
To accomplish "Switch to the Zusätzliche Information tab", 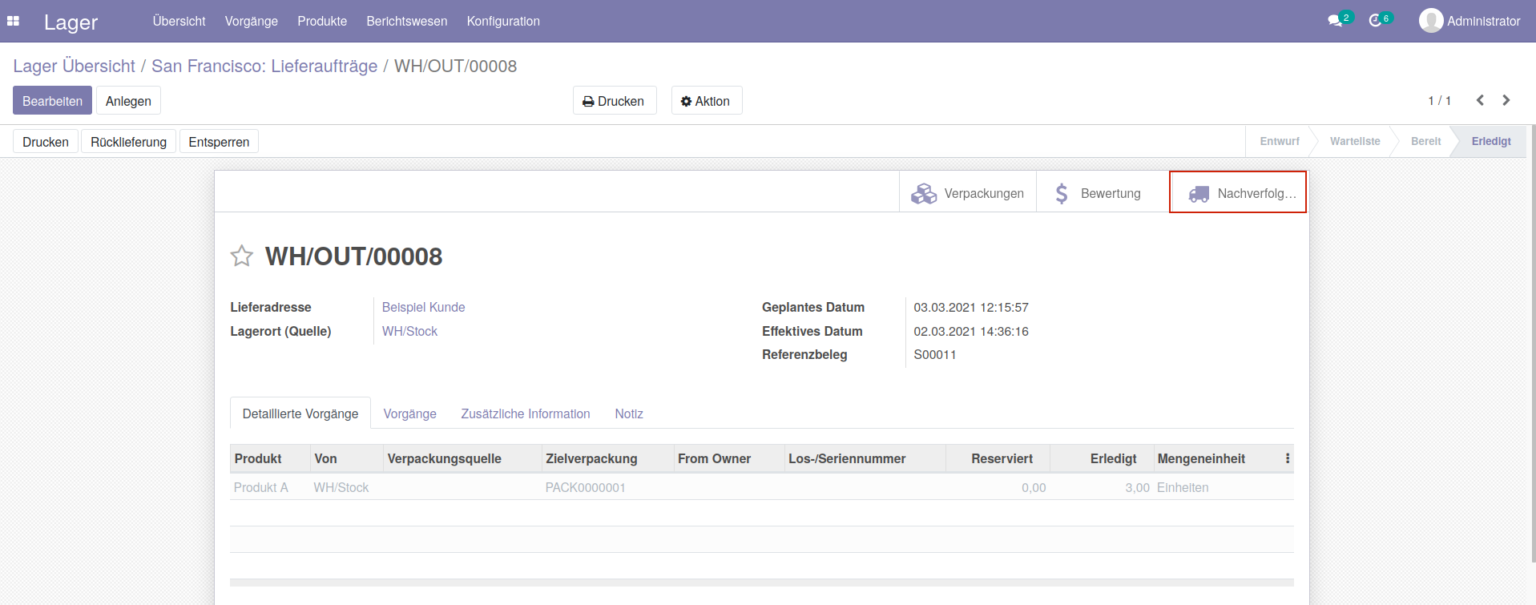I will click(525, 413).
